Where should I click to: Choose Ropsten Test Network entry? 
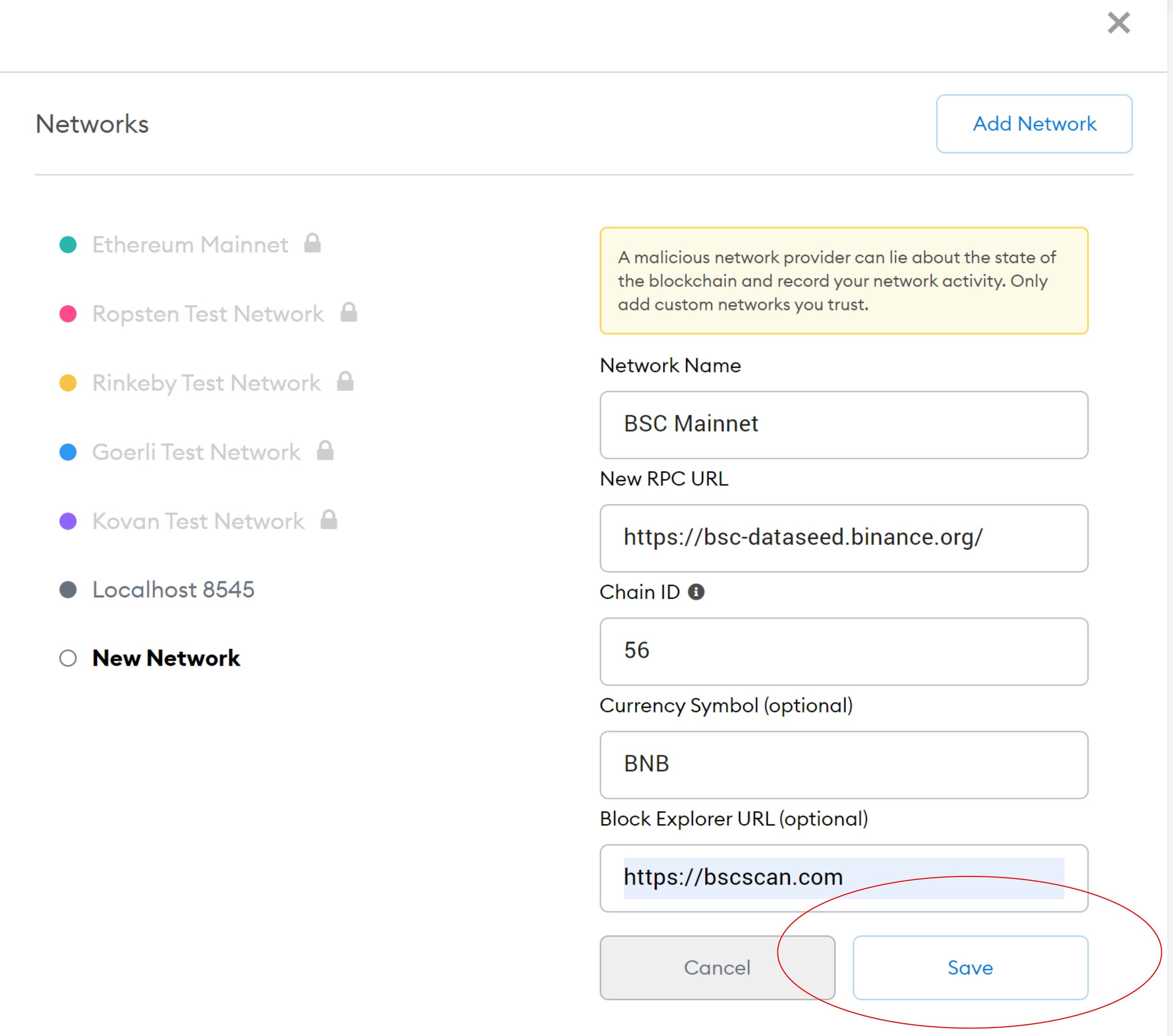[x=208, y=314]
